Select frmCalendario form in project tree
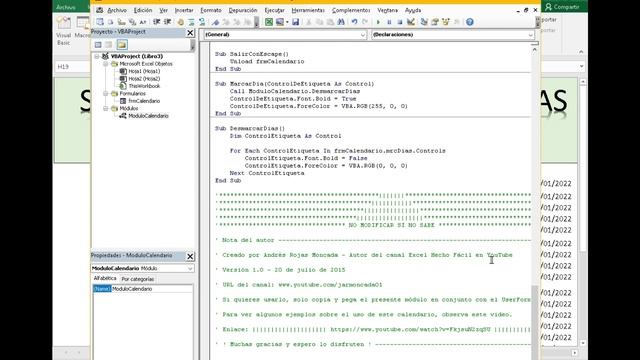Image resolution: width=640 pixels, height=360 pixels. [x=144, y=101]
